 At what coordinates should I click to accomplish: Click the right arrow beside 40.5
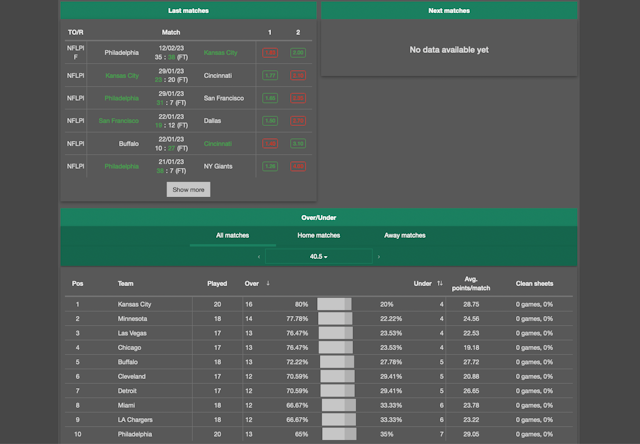pyautogui.click(x=379, y=257)
